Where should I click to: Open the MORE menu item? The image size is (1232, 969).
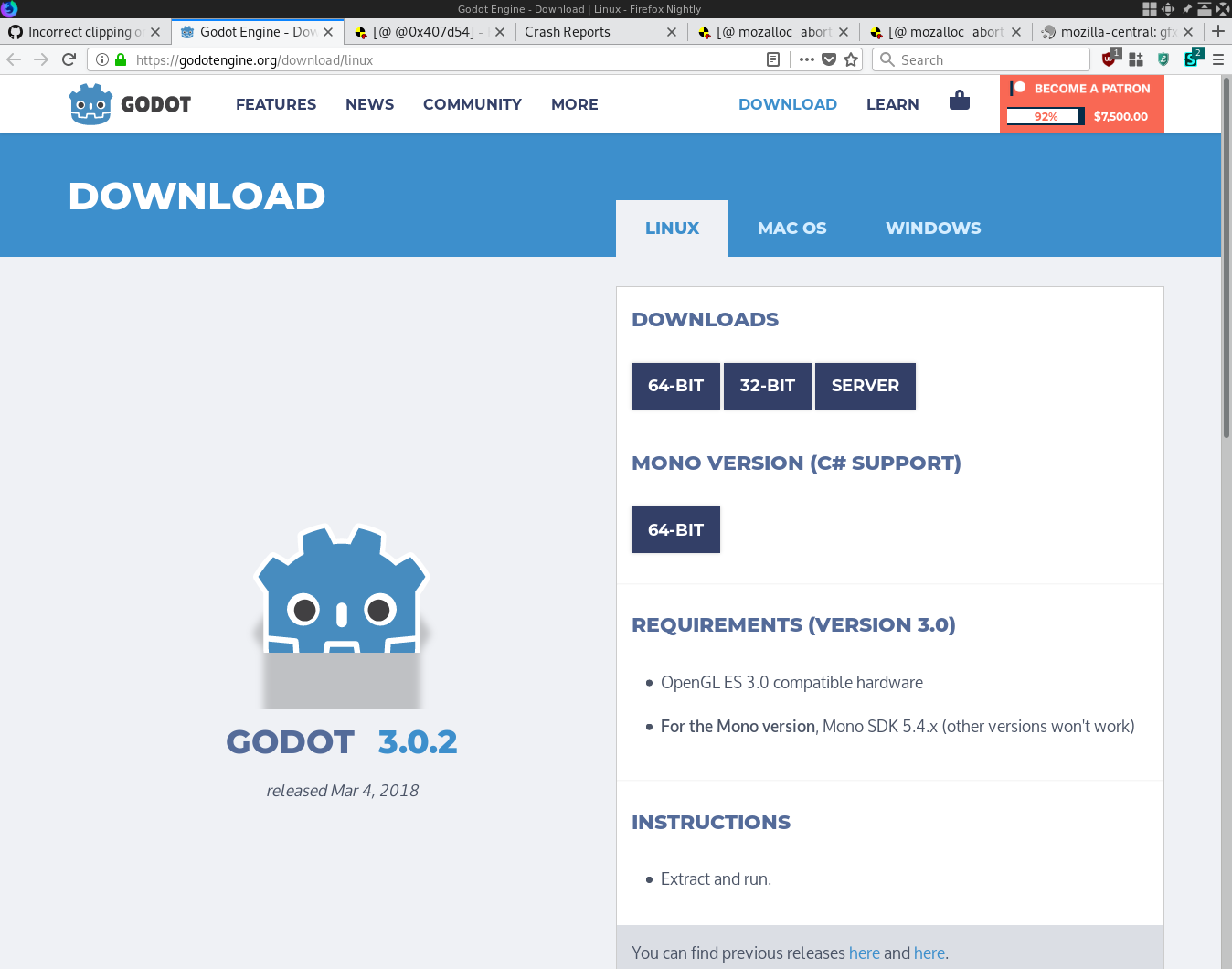click(x=575, y=104)
